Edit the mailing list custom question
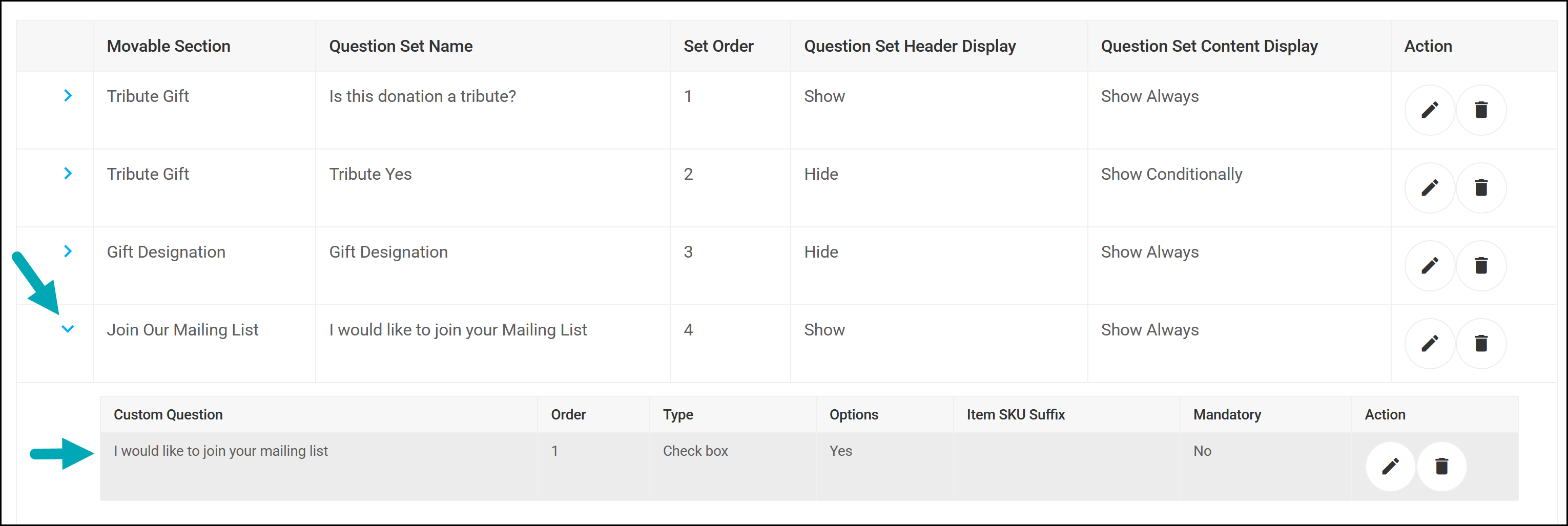 [1390, 467]
